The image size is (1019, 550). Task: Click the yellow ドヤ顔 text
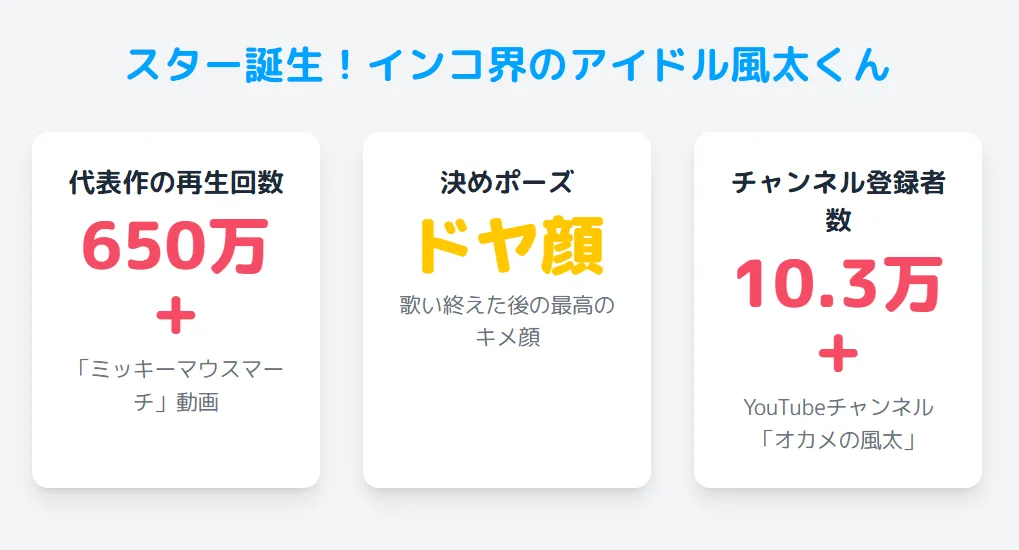pos(510,246)
